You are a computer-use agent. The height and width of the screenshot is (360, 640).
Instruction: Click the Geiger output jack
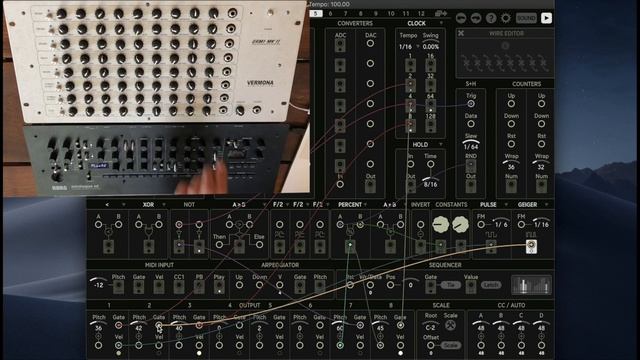click(x=531, y=246)
